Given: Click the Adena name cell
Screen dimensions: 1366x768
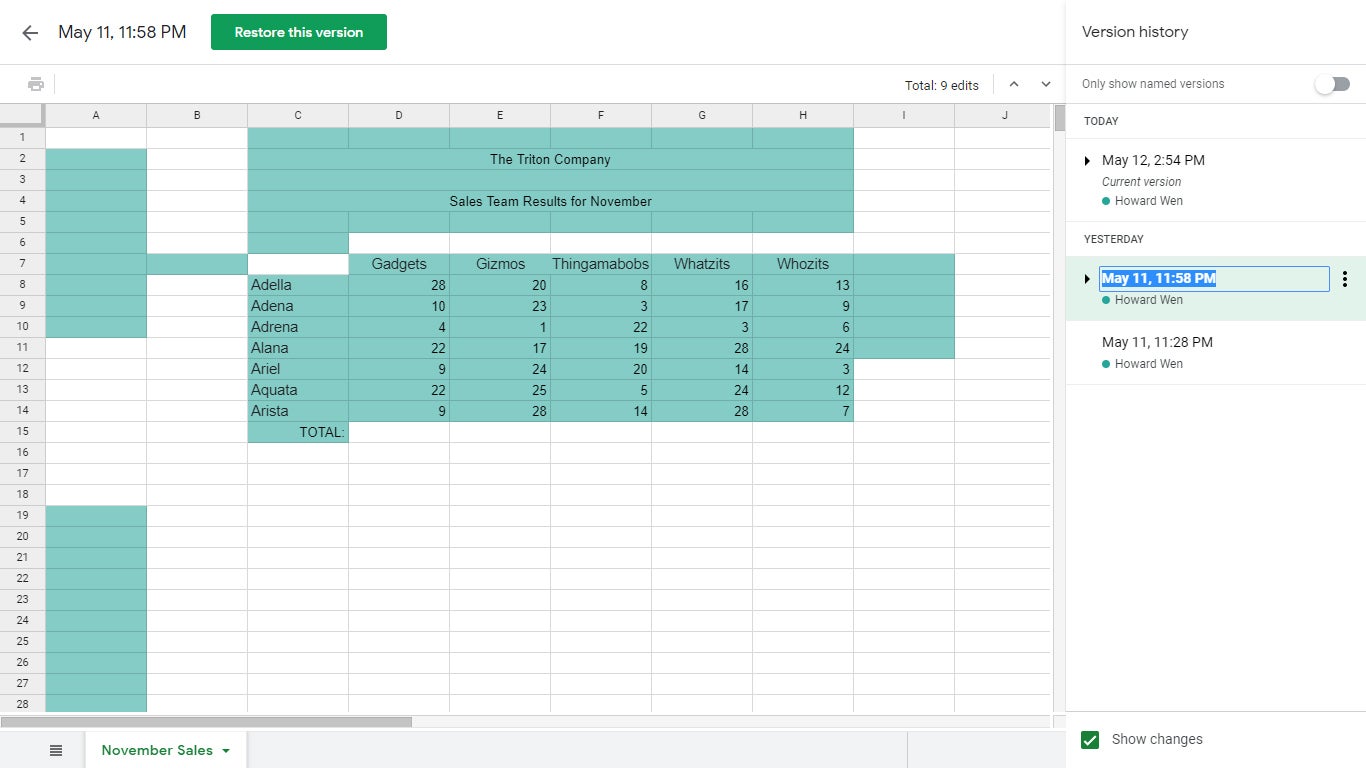Looking at the screenshot, I should [x=298, y=306].
